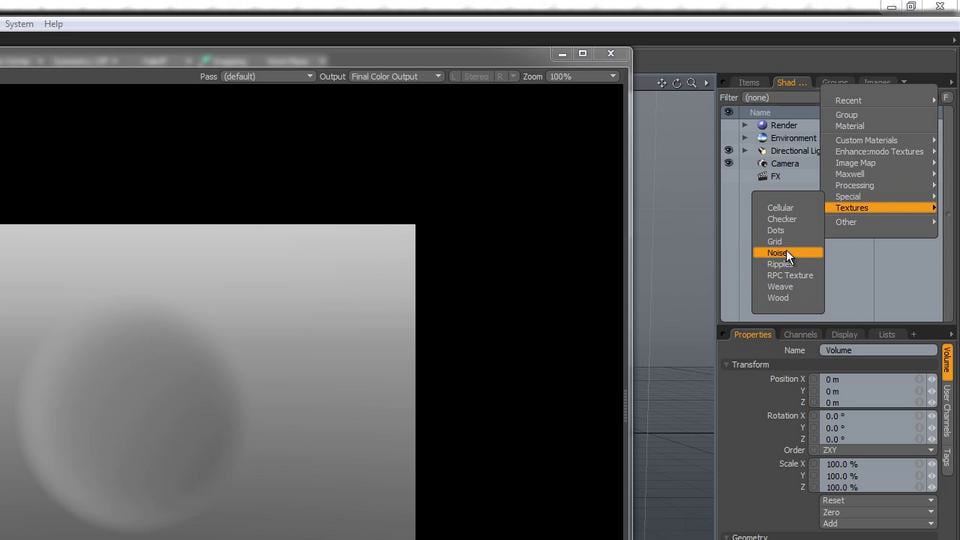Open the Zoom 100% dropdown
The image size is (960, 540).
(582, 77)
